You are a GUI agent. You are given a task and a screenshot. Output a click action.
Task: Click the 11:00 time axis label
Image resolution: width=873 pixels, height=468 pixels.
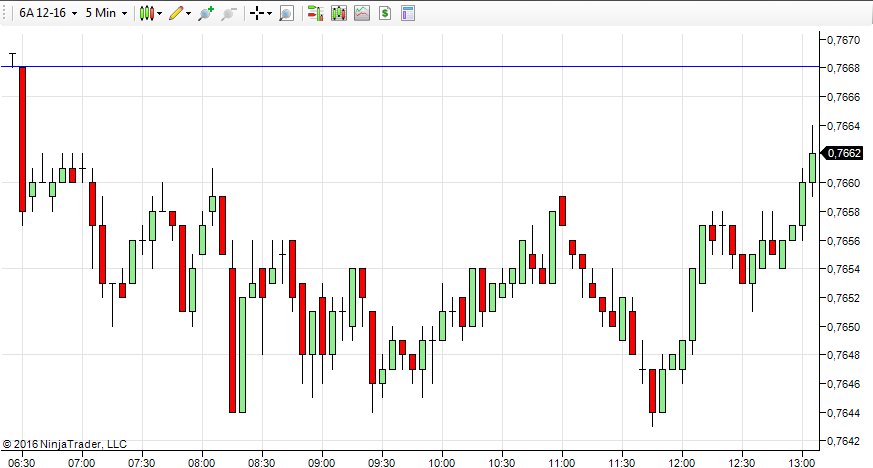click(562, 462)
